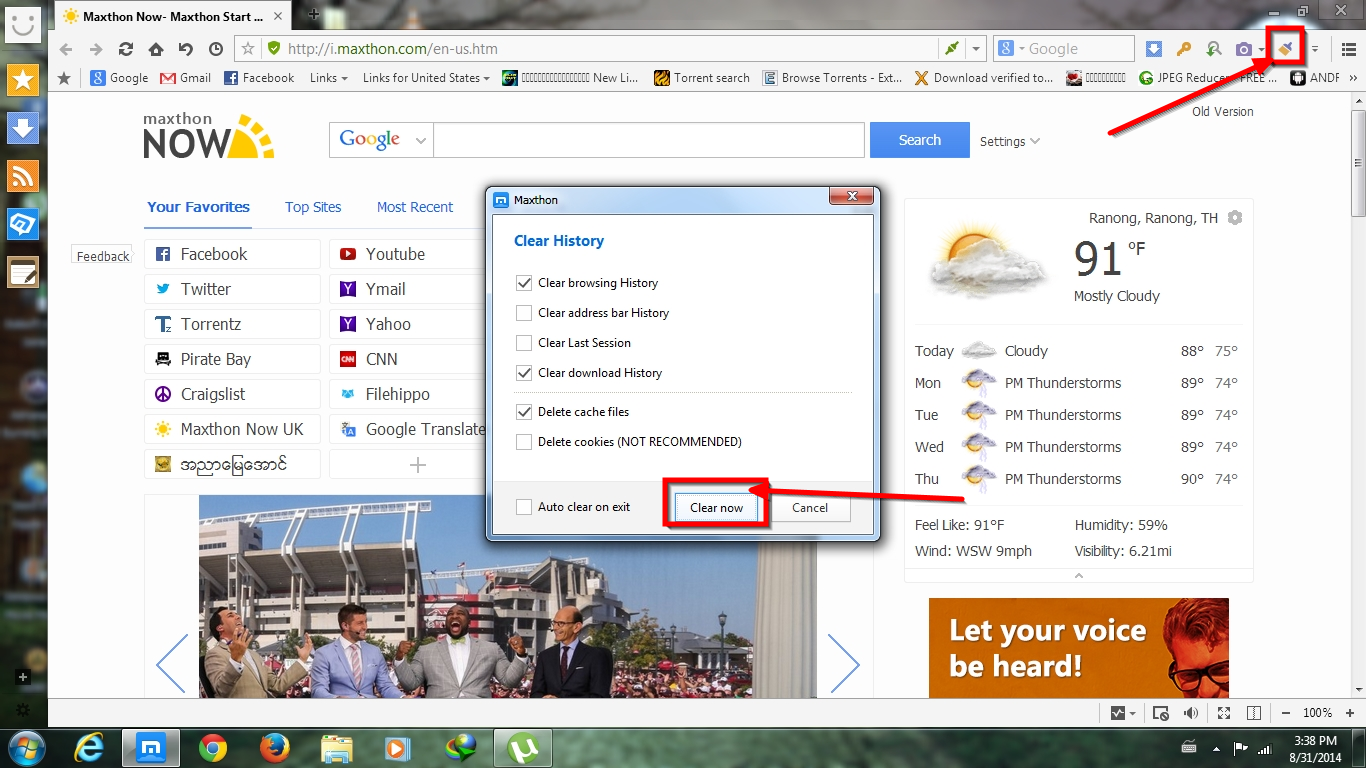Viewport: 1366px width, 768px height.
Task: Open Torrent search bookmark
Action: point(702,78)
